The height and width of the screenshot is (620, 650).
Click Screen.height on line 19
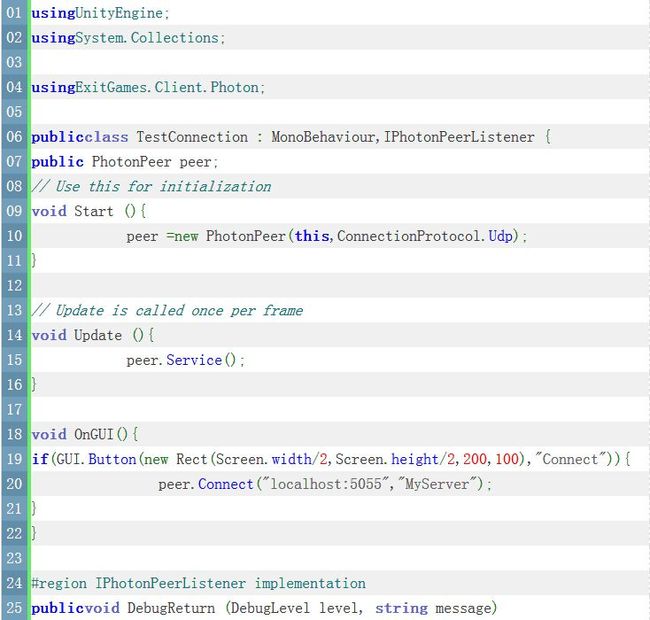387,459
